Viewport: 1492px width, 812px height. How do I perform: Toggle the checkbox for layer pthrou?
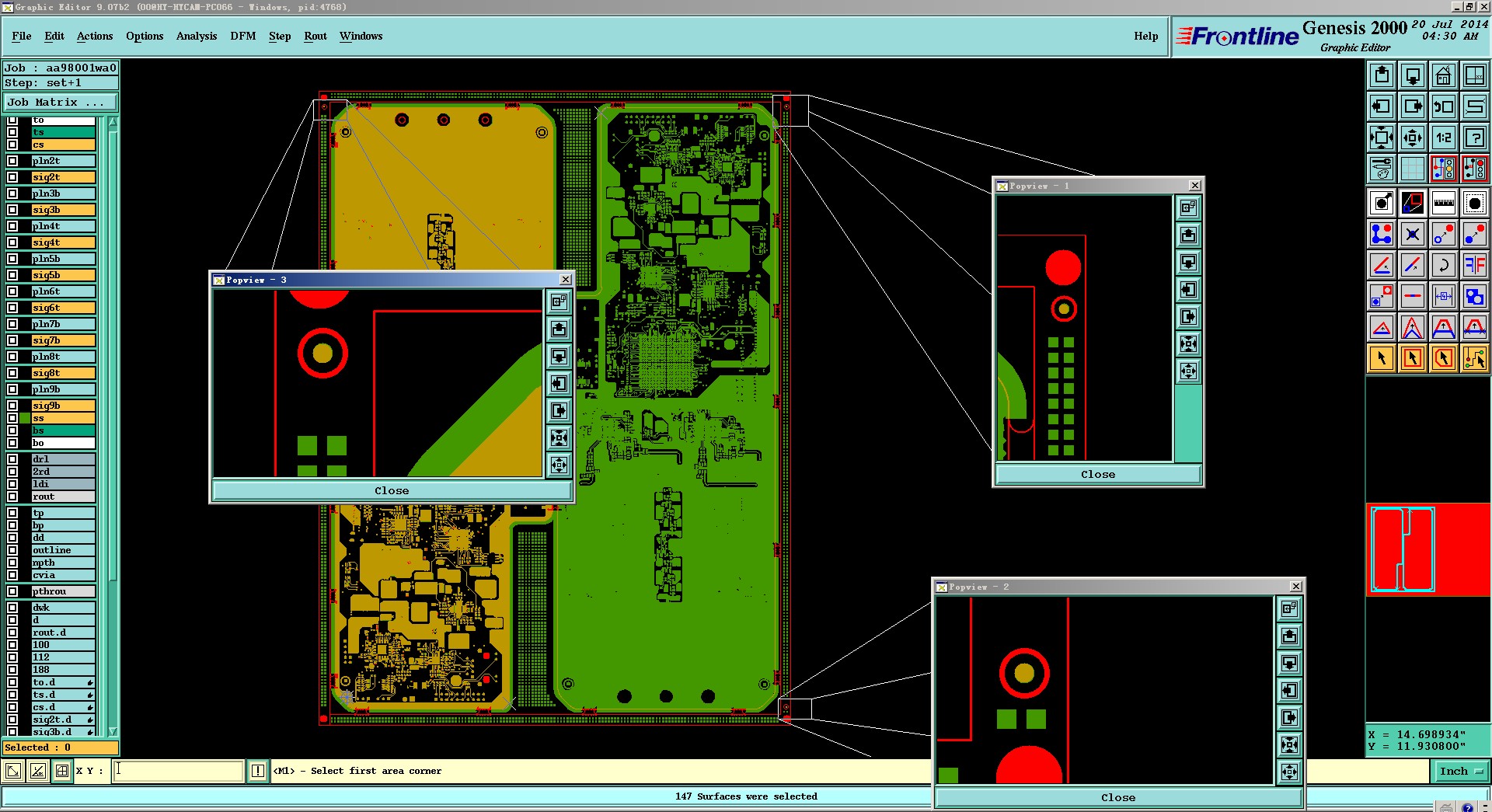12,591
